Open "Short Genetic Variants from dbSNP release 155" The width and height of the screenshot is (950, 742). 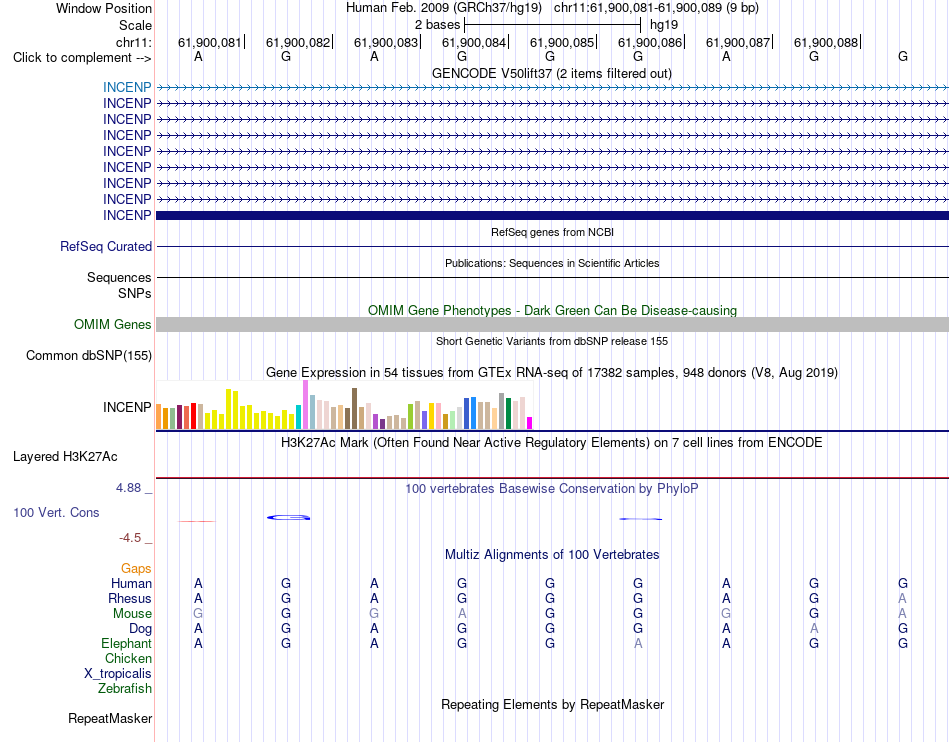point(552,341)
